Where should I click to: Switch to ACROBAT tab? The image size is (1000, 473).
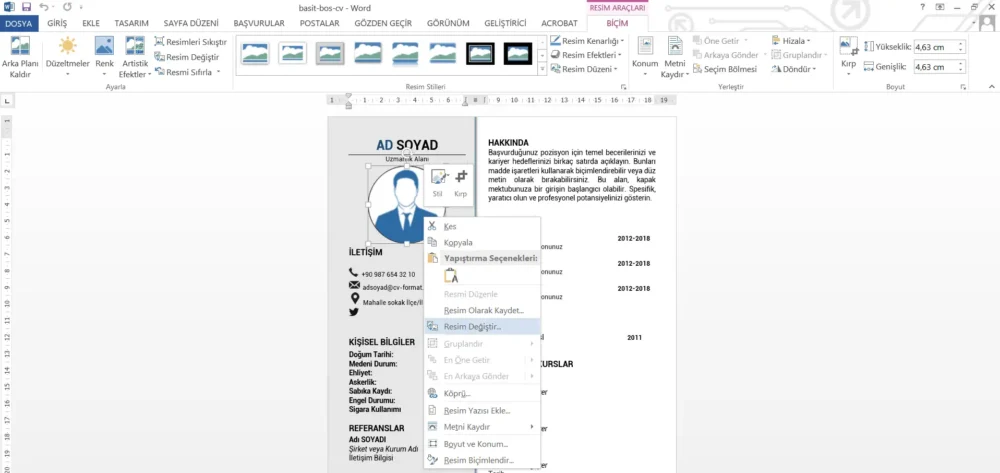point(559,24)
